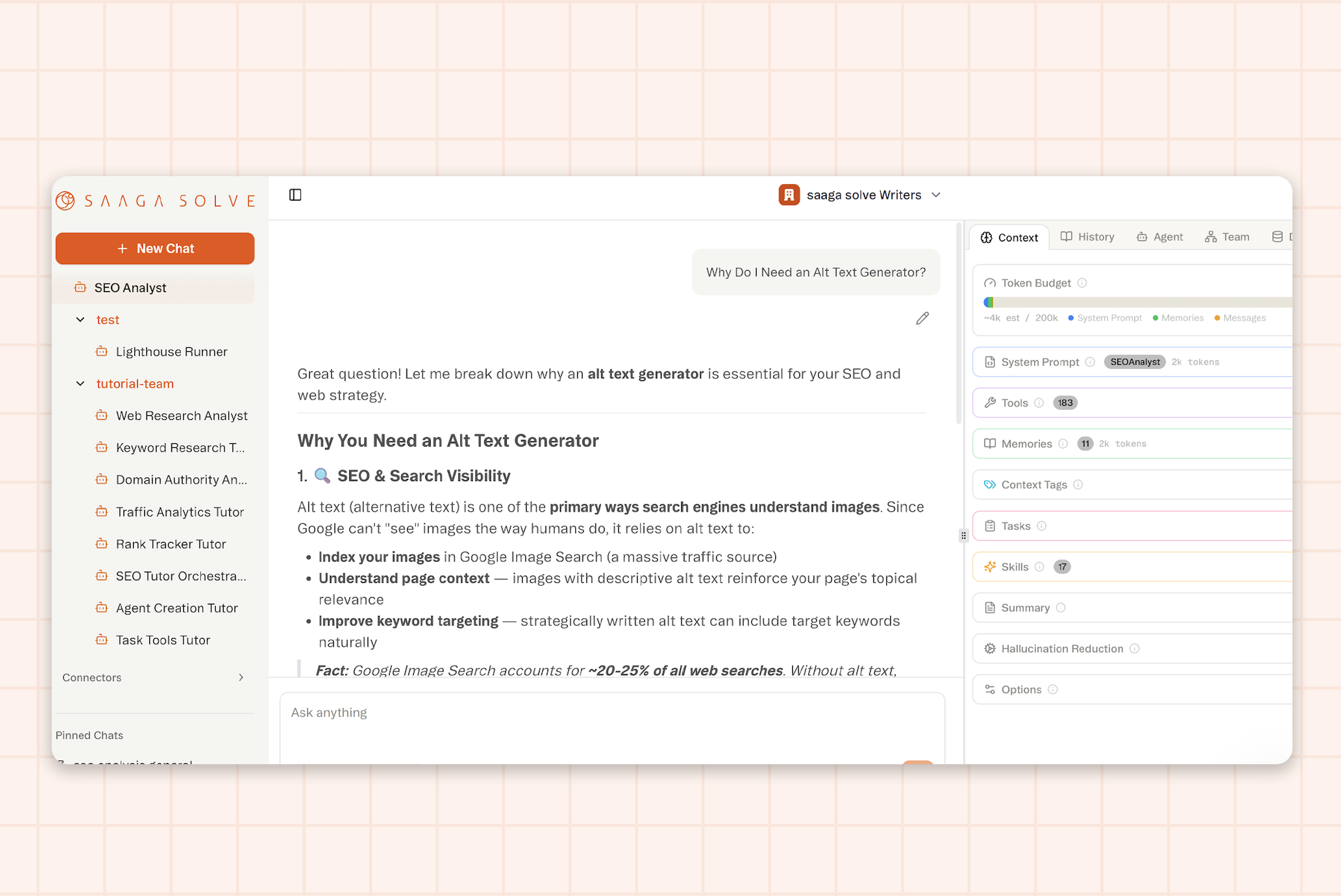Switch to the History tab
The width and height of the screenshot is (1341, 896).
[x=1087, y=237]
